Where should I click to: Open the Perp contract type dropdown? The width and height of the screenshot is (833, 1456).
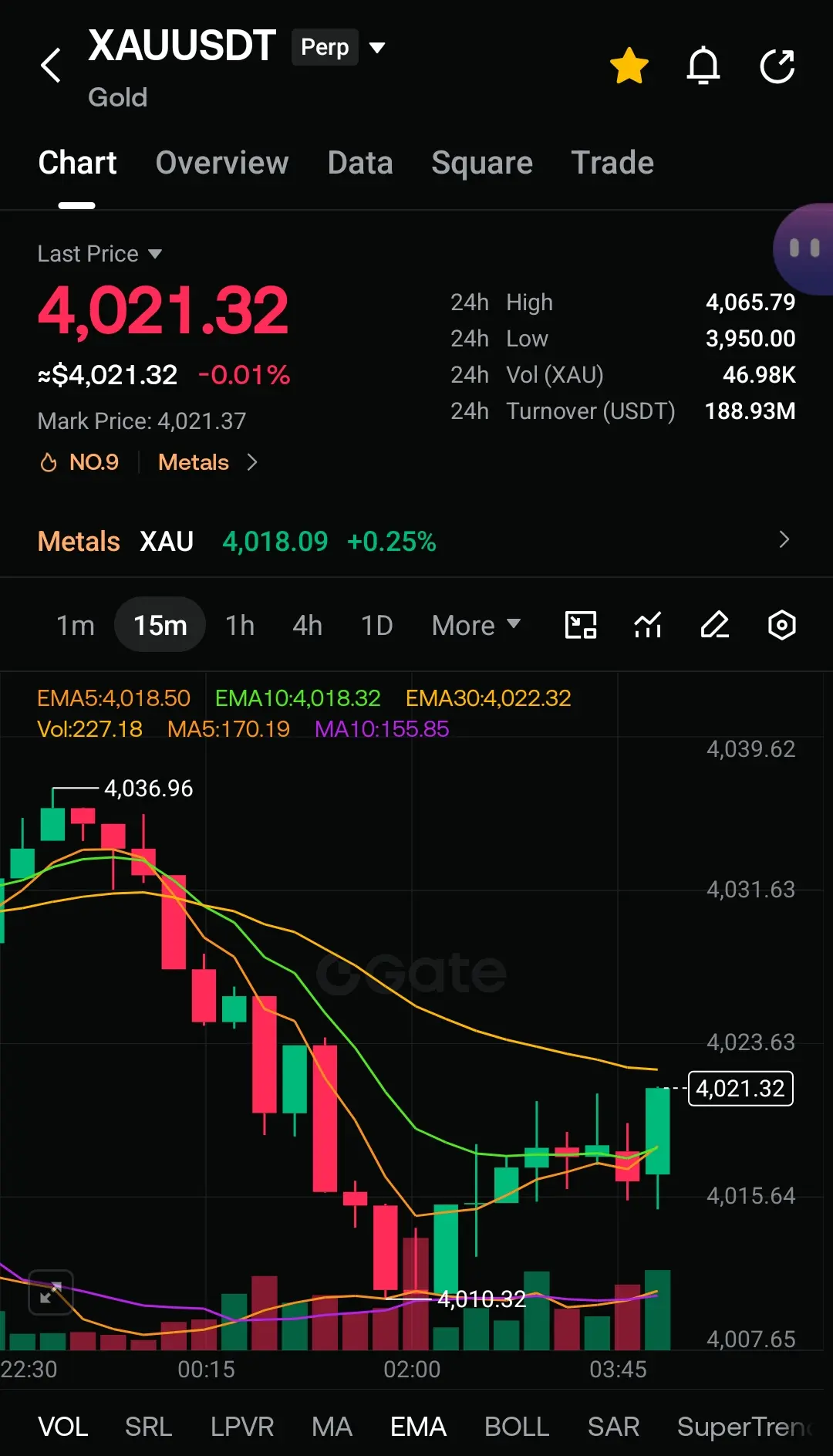click(339, 47)
